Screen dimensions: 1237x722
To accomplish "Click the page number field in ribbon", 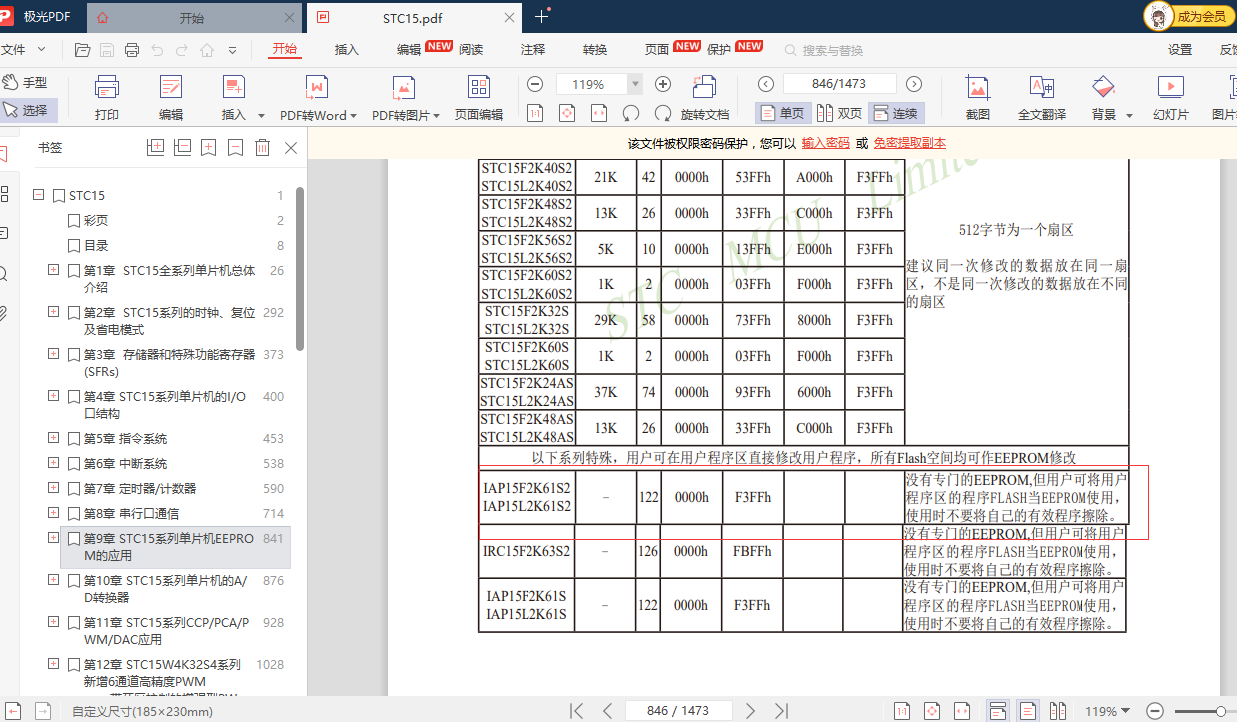I will click(x=839, y=84).
